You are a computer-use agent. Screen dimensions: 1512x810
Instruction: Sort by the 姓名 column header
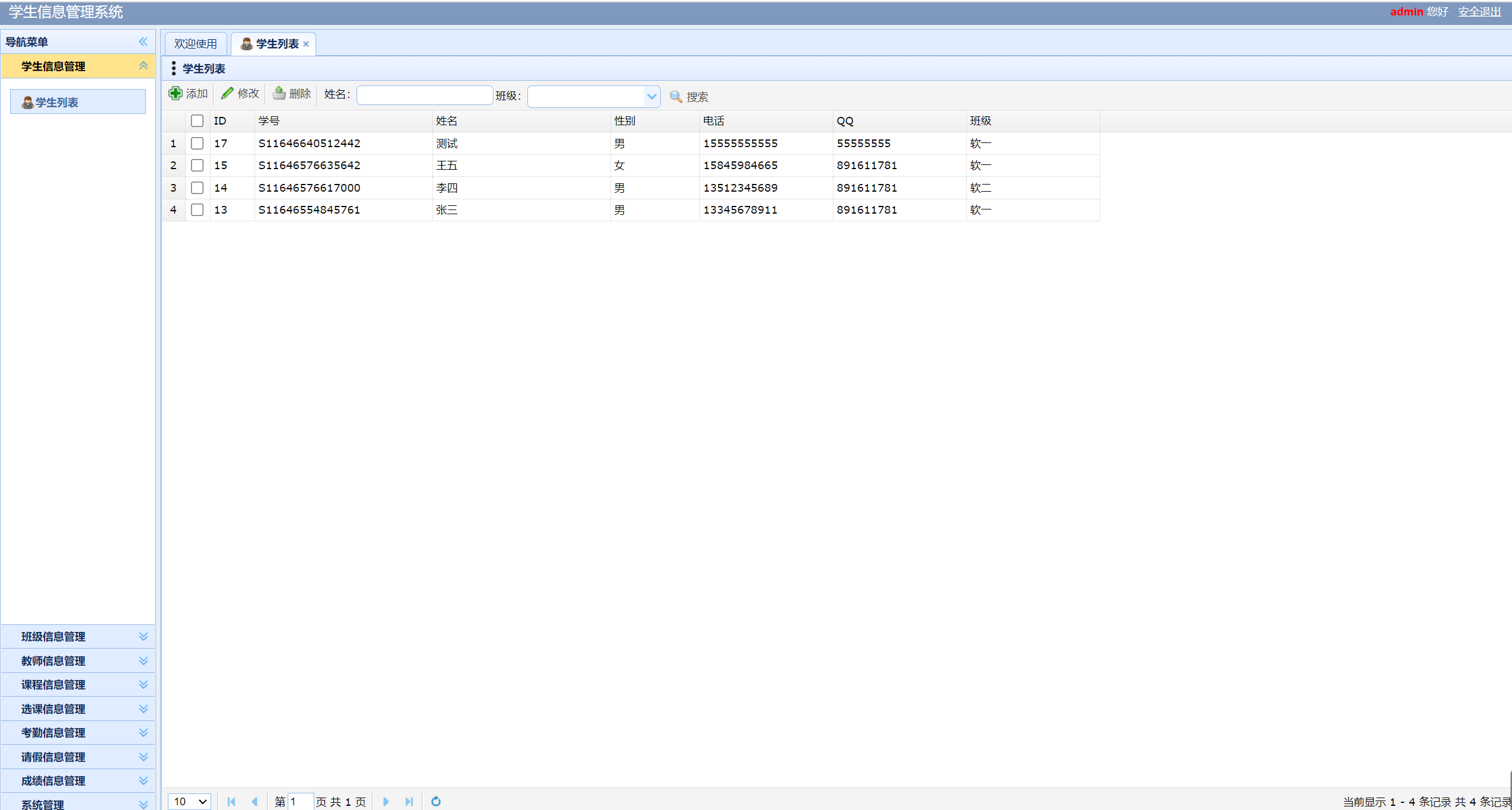(522, 121)
